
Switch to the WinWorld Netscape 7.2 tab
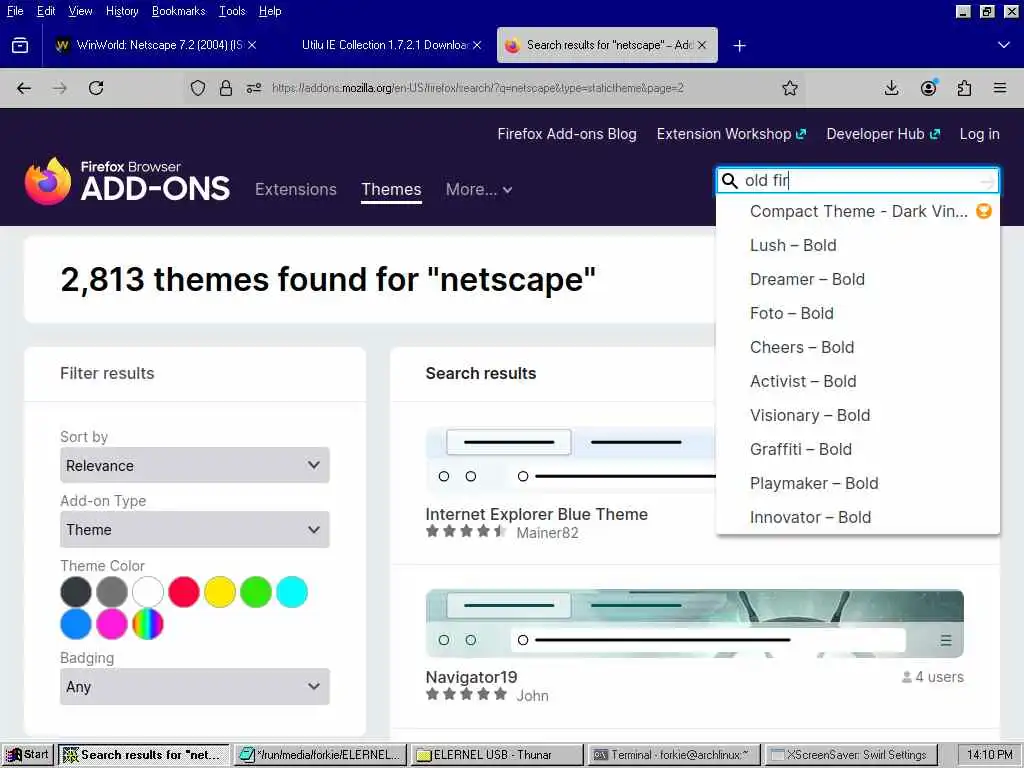[157, 45]
